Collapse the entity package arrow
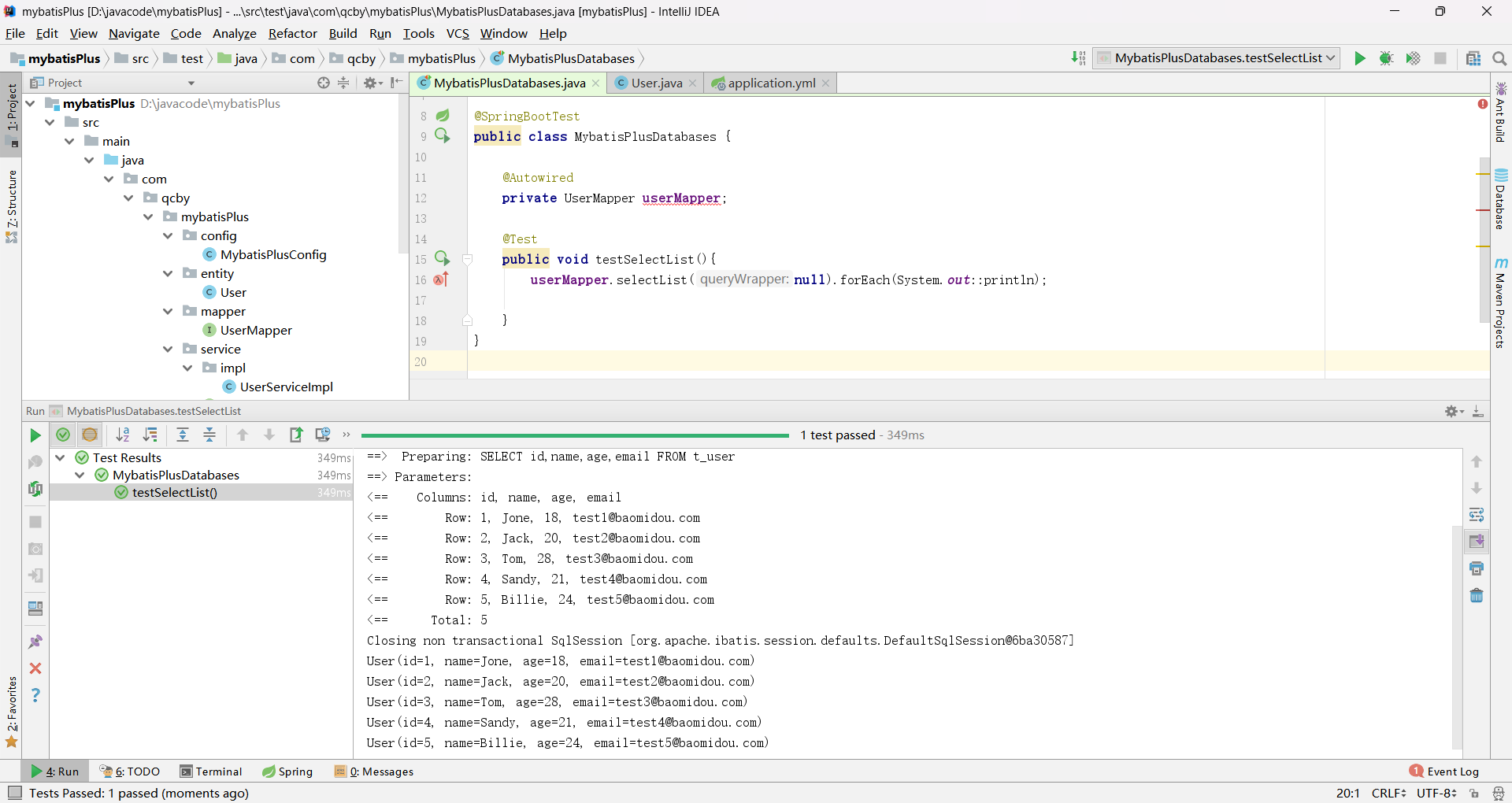The width and height of the screenshot is (1512, 803). [168, 273]
